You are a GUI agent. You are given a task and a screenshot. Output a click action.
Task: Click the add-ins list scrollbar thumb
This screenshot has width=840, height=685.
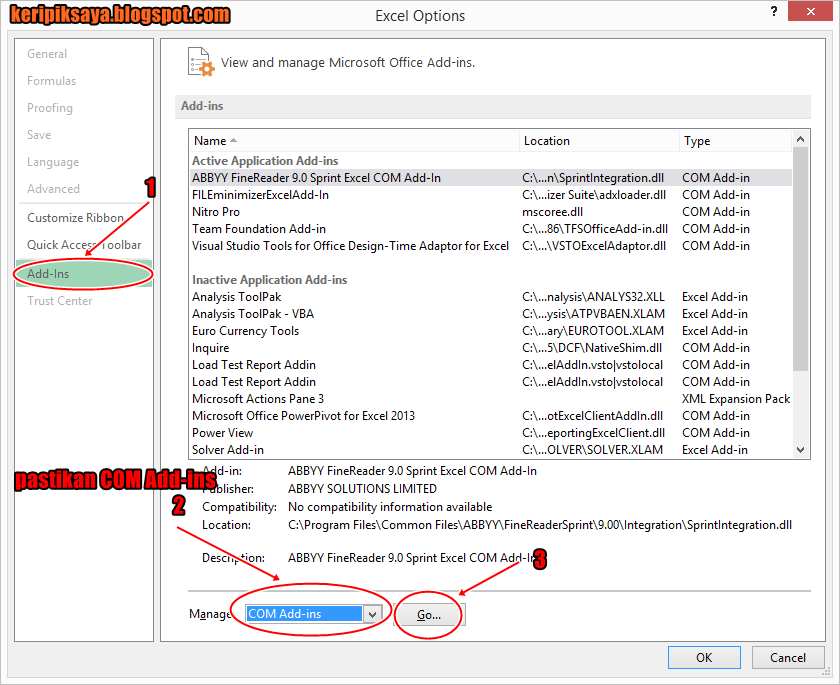click(800, 259)
